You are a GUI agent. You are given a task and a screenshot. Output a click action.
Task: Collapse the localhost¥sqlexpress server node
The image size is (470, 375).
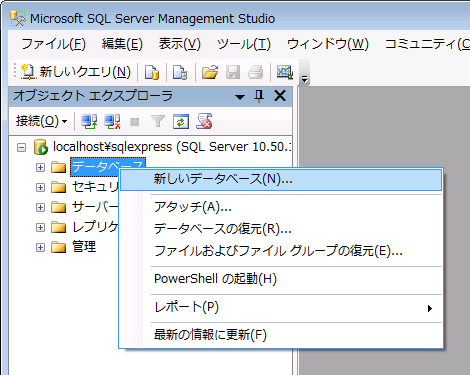pos(21,147)
